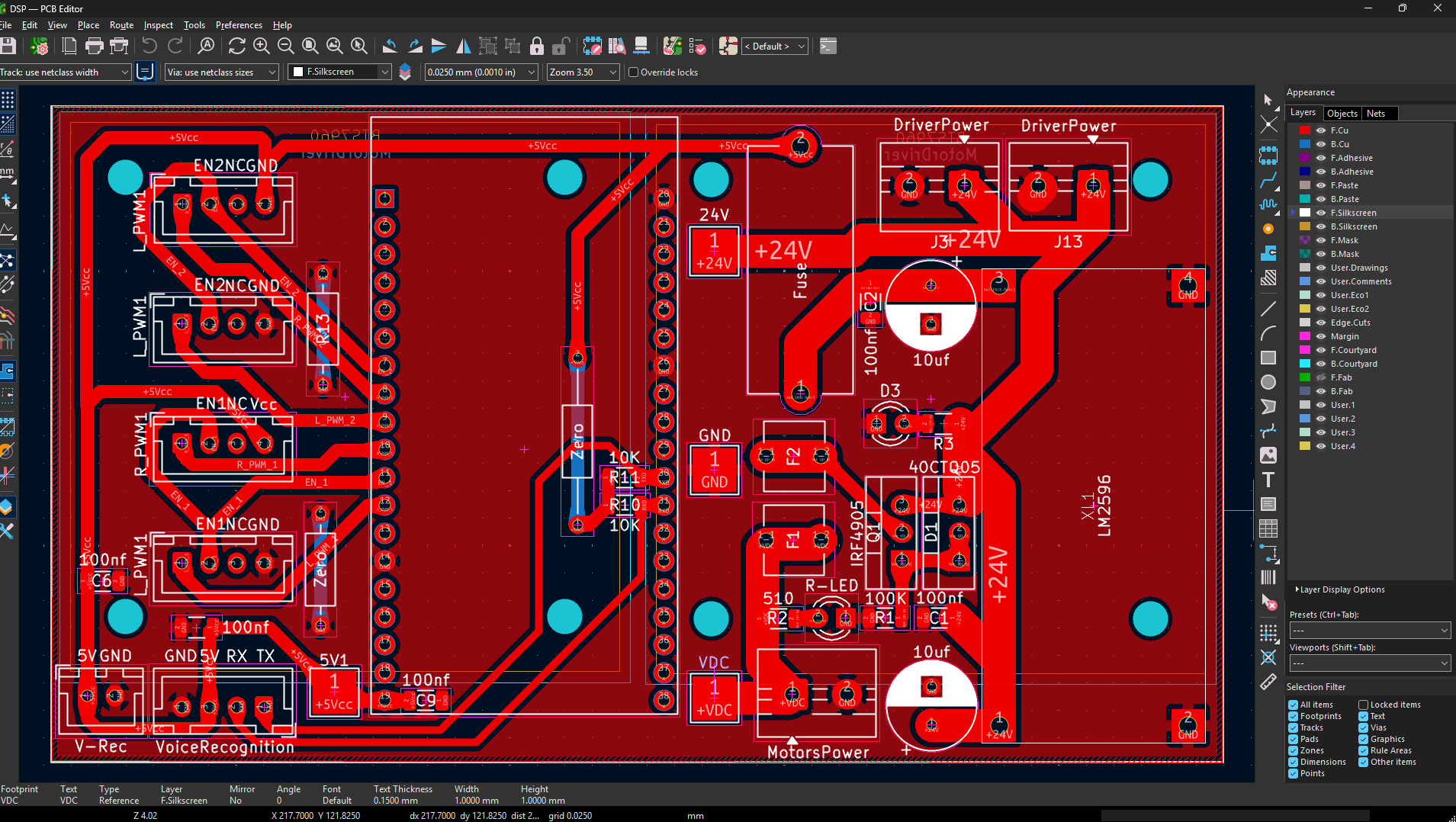Viewport: 1456px width, 822px height.
Task: Check the Locked items filter
Action: pos(1363,705)
